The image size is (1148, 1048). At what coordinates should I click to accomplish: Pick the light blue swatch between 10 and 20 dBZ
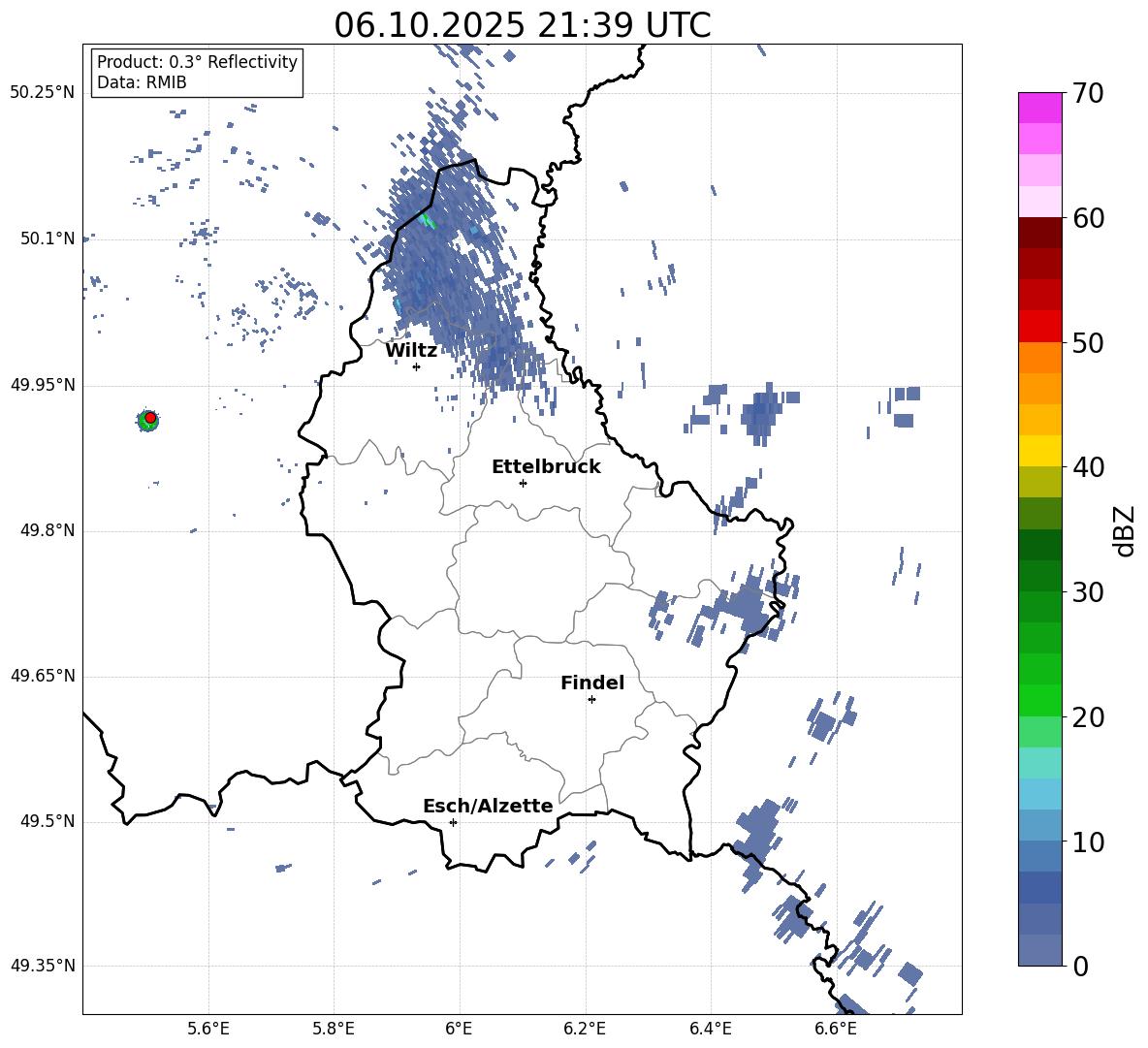[1039, 794]
